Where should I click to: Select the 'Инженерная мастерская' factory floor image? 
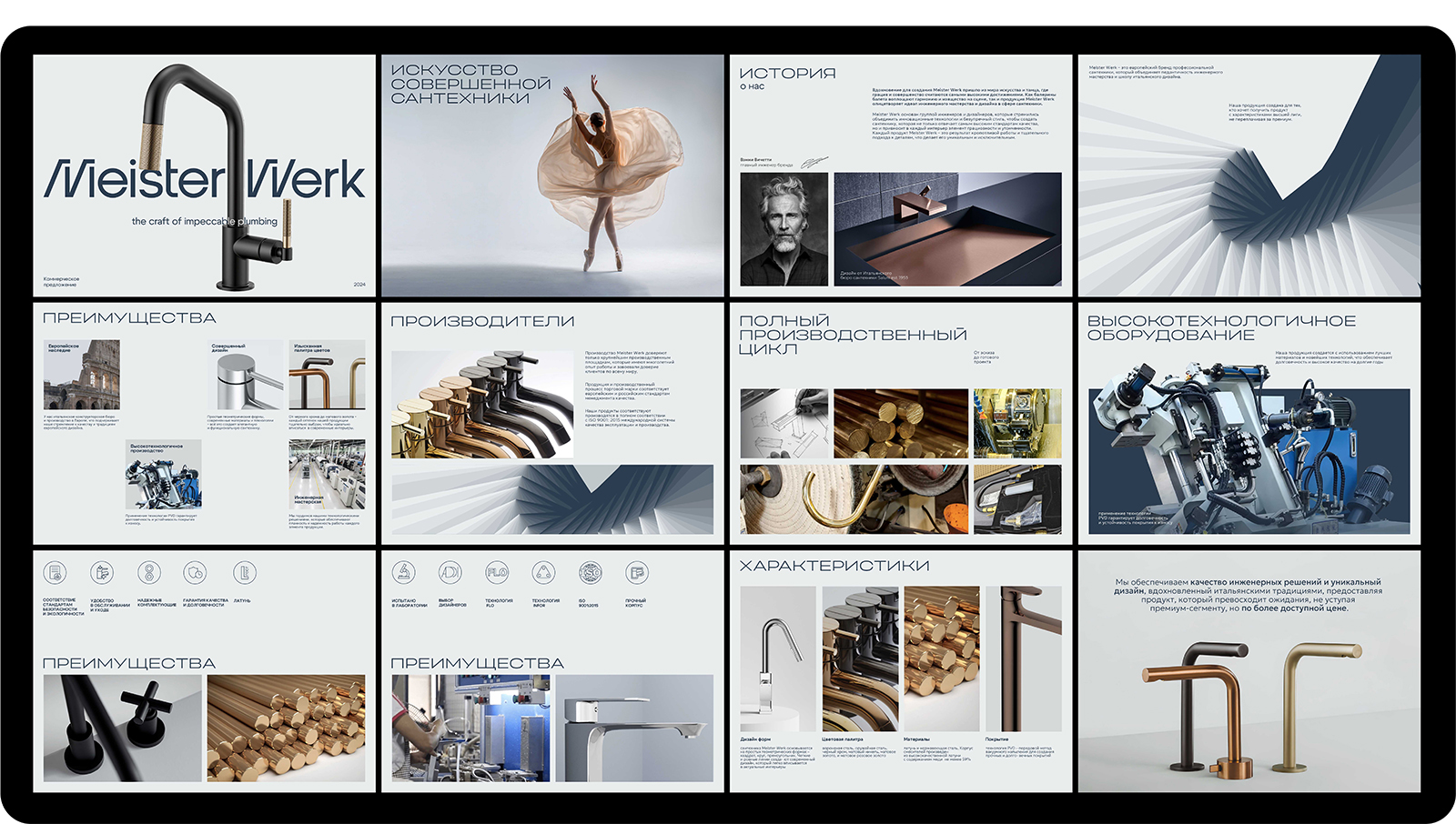pyautogui.click(x=327, y=475)
